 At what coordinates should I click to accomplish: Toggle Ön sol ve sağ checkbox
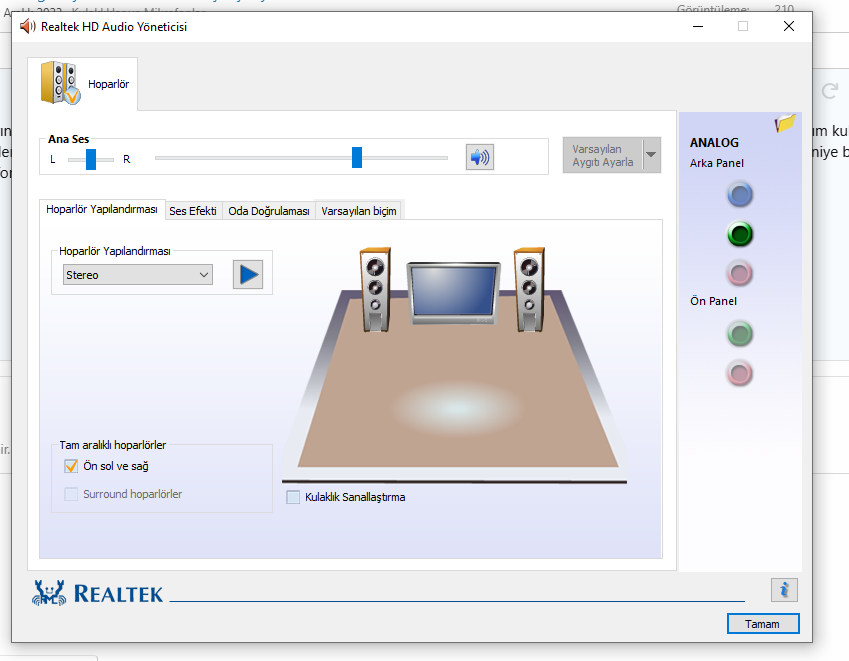coord(71,466)
